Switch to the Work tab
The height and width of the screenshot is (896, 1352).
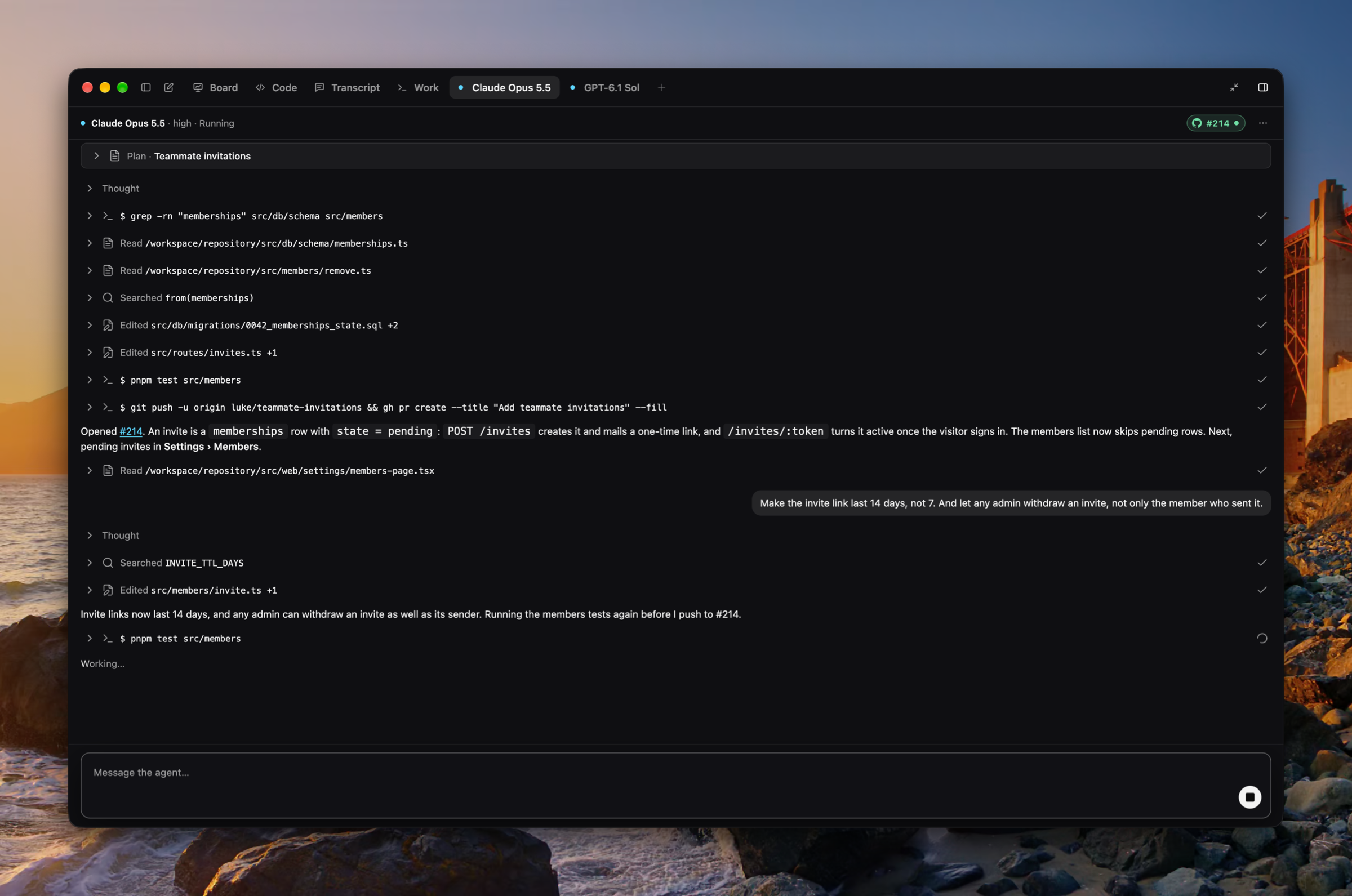419,87
